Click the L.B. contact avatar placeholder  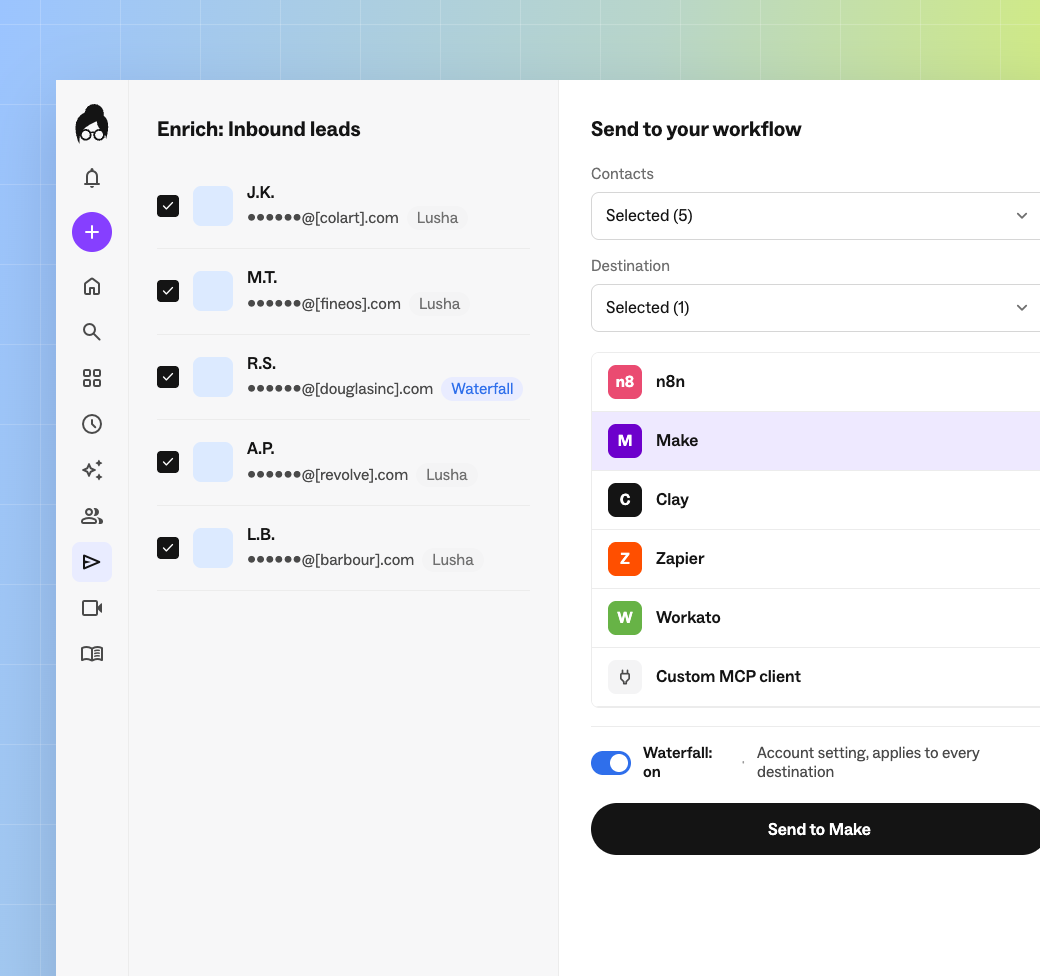click(213, 548)
